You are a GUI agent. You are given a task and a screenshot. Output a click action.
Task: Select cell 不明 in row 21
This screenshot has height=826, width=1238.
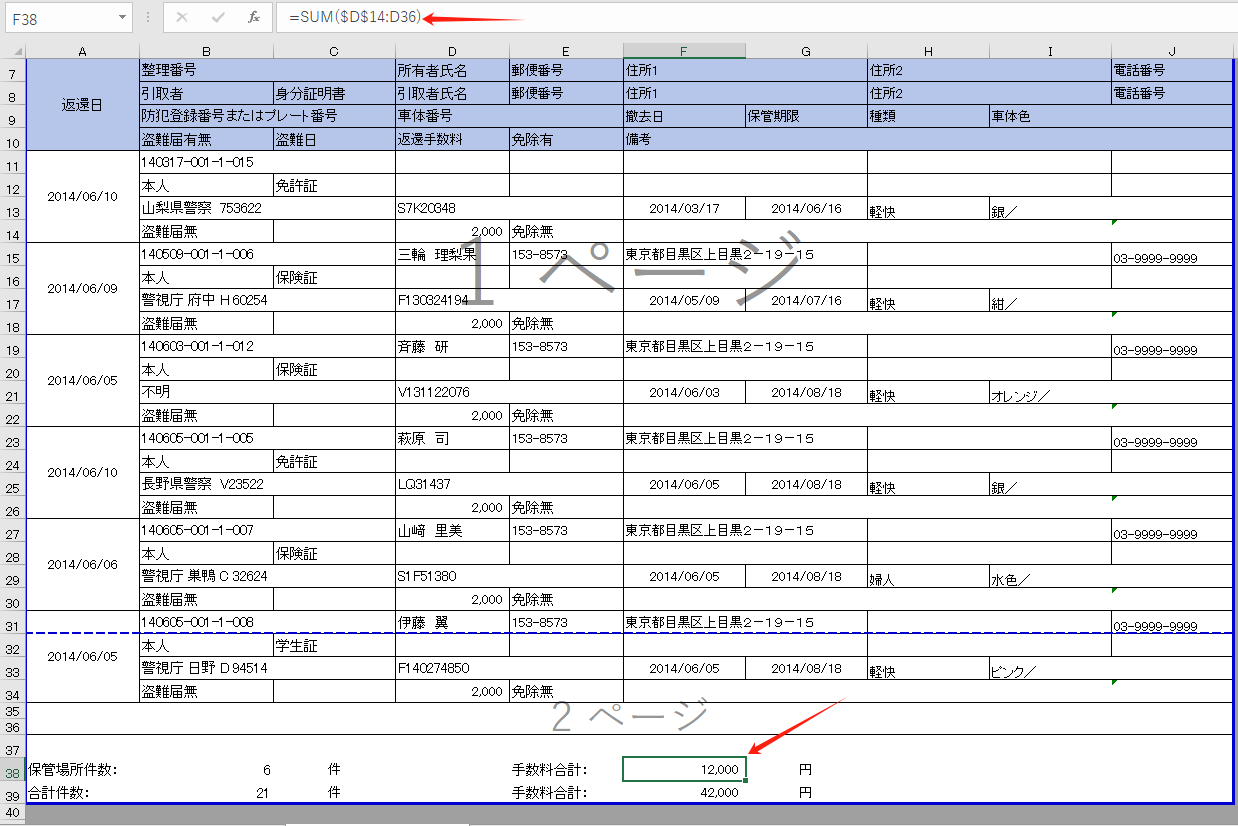click(x=268, y=392)
